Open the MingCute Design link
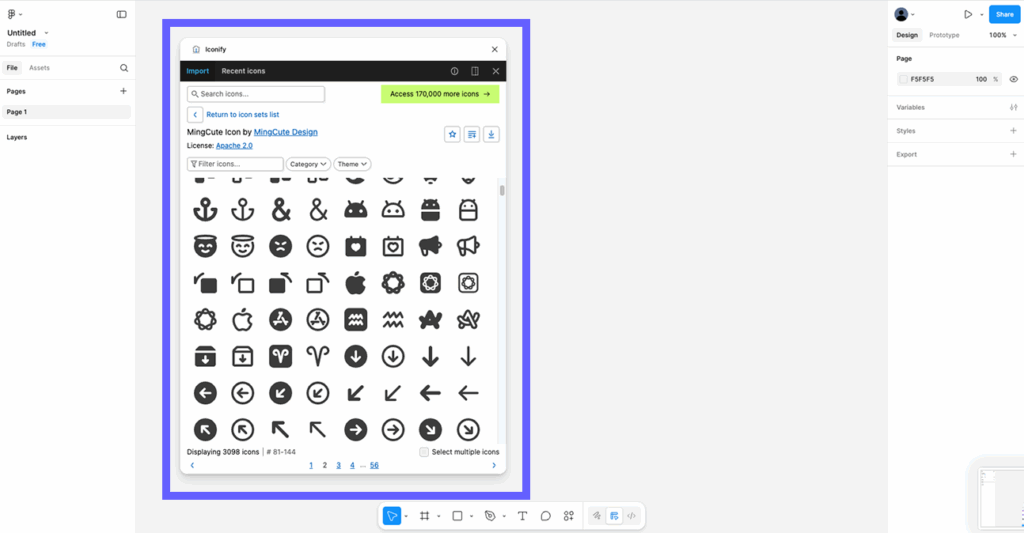1024x533 pixels. (285, 132)
